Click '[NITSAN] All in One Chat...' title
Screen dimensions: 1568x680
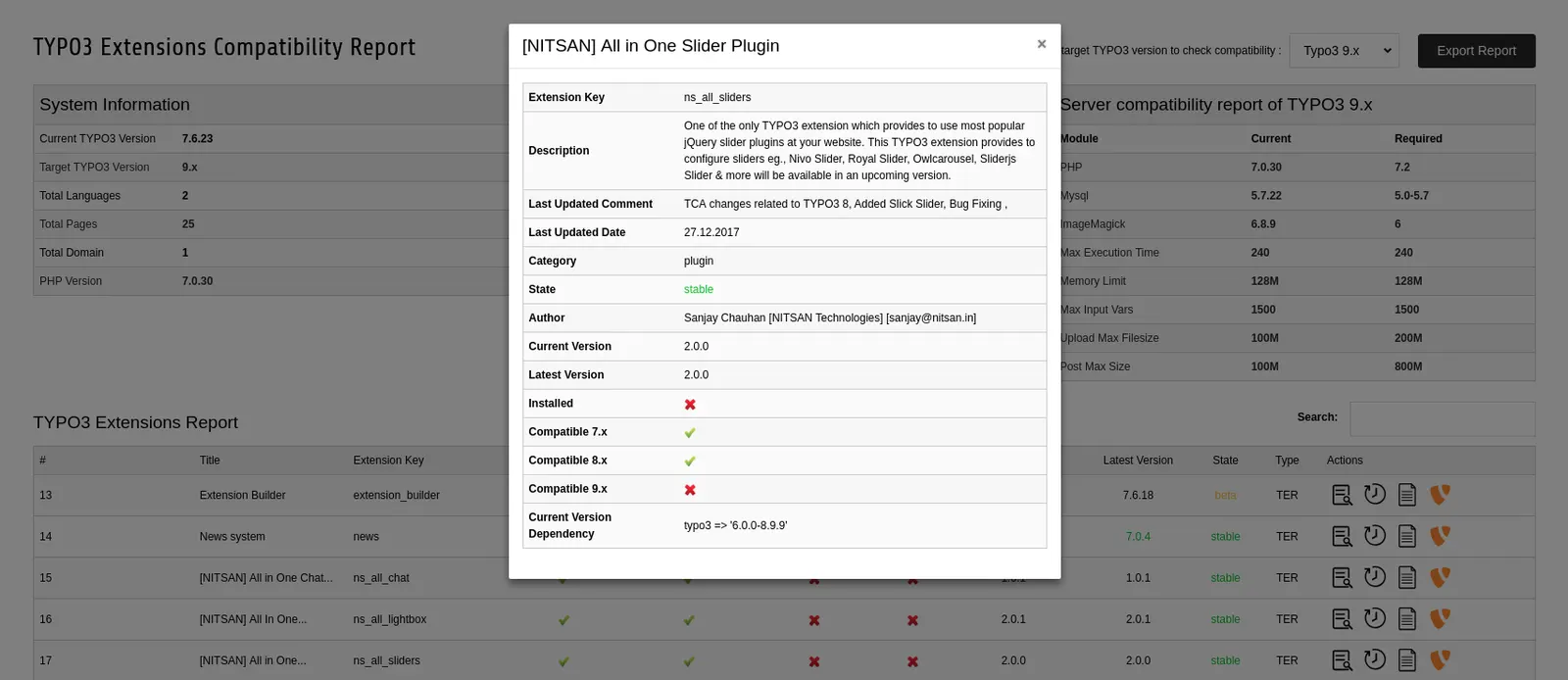click(x=266, y=577)
